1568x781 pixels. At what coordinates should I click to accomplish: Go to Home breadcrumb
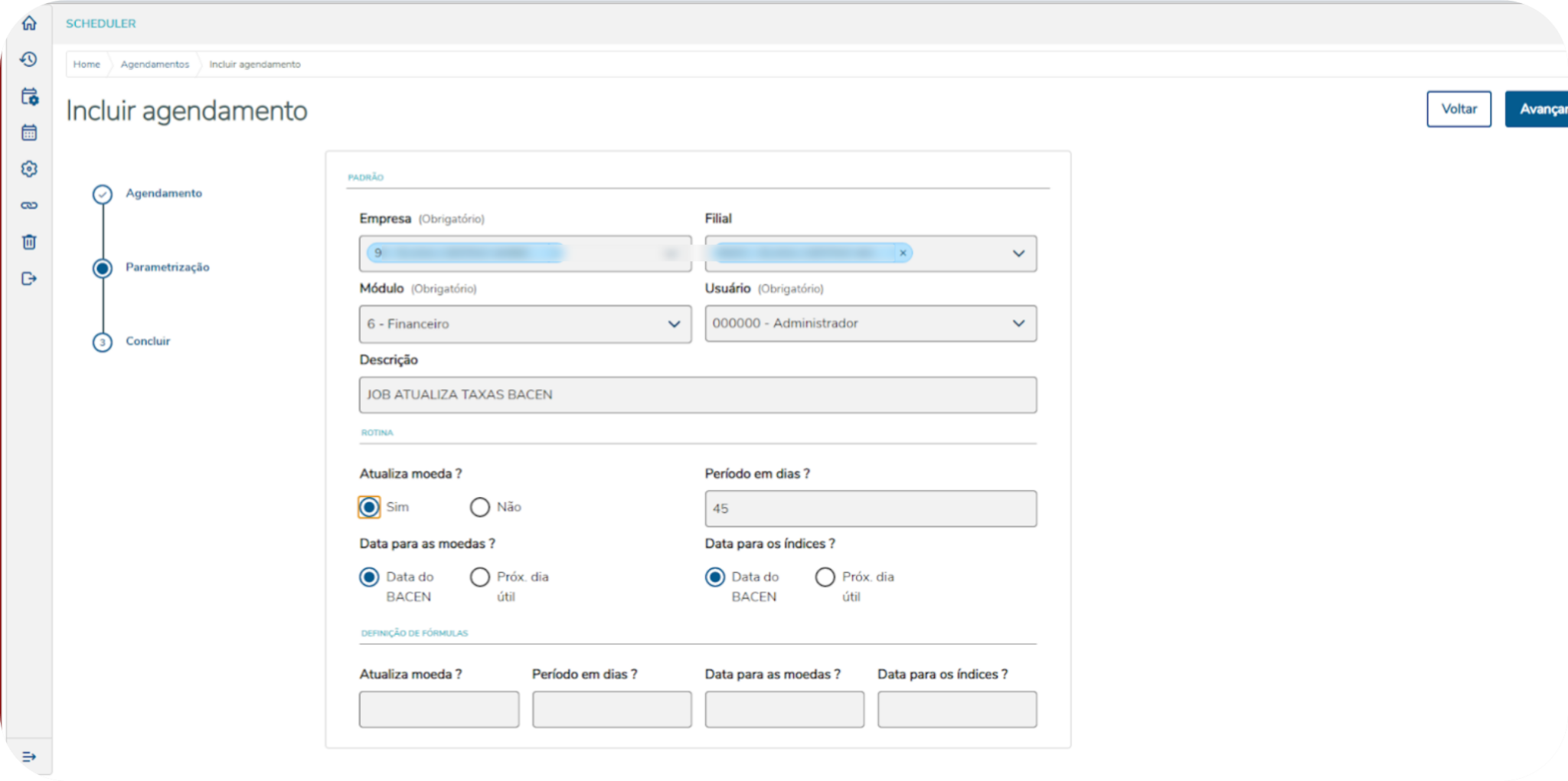pyautogui.click(x=87, y=64)
